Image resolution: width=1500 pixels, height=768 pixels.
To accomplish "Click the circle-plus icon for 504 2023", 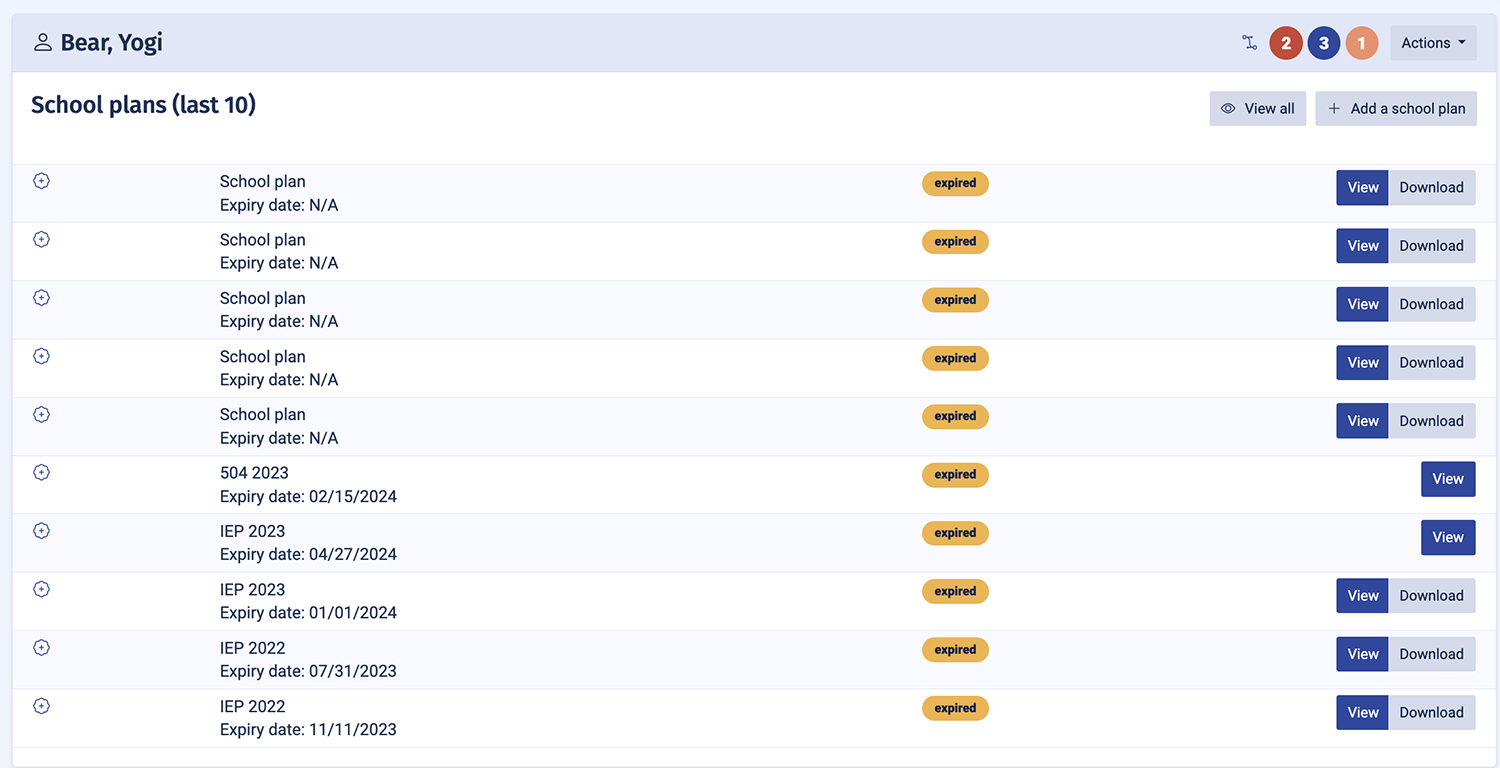I will click(41, 473).
